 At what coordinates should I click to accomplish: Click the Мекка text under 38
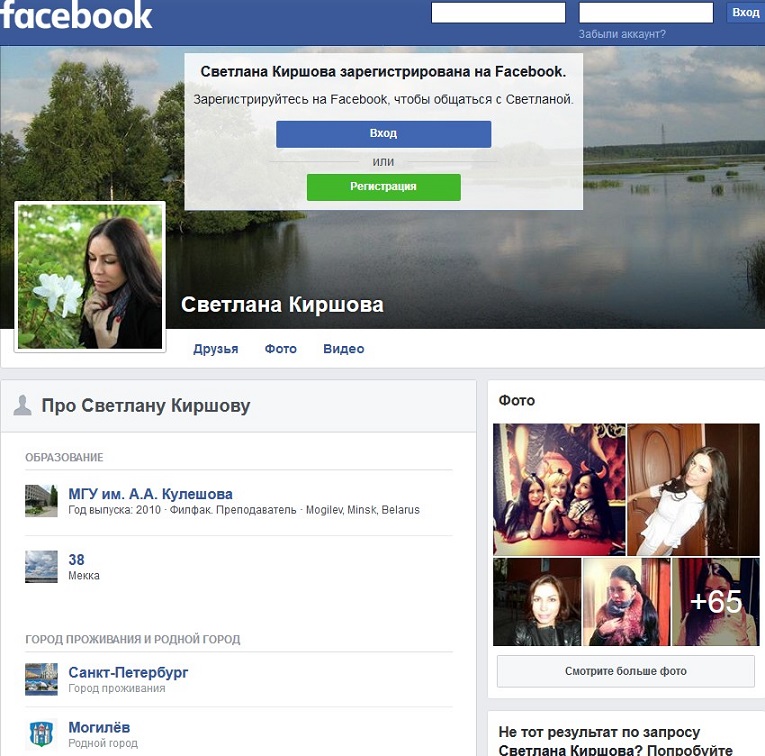click(x=84, y=576)
